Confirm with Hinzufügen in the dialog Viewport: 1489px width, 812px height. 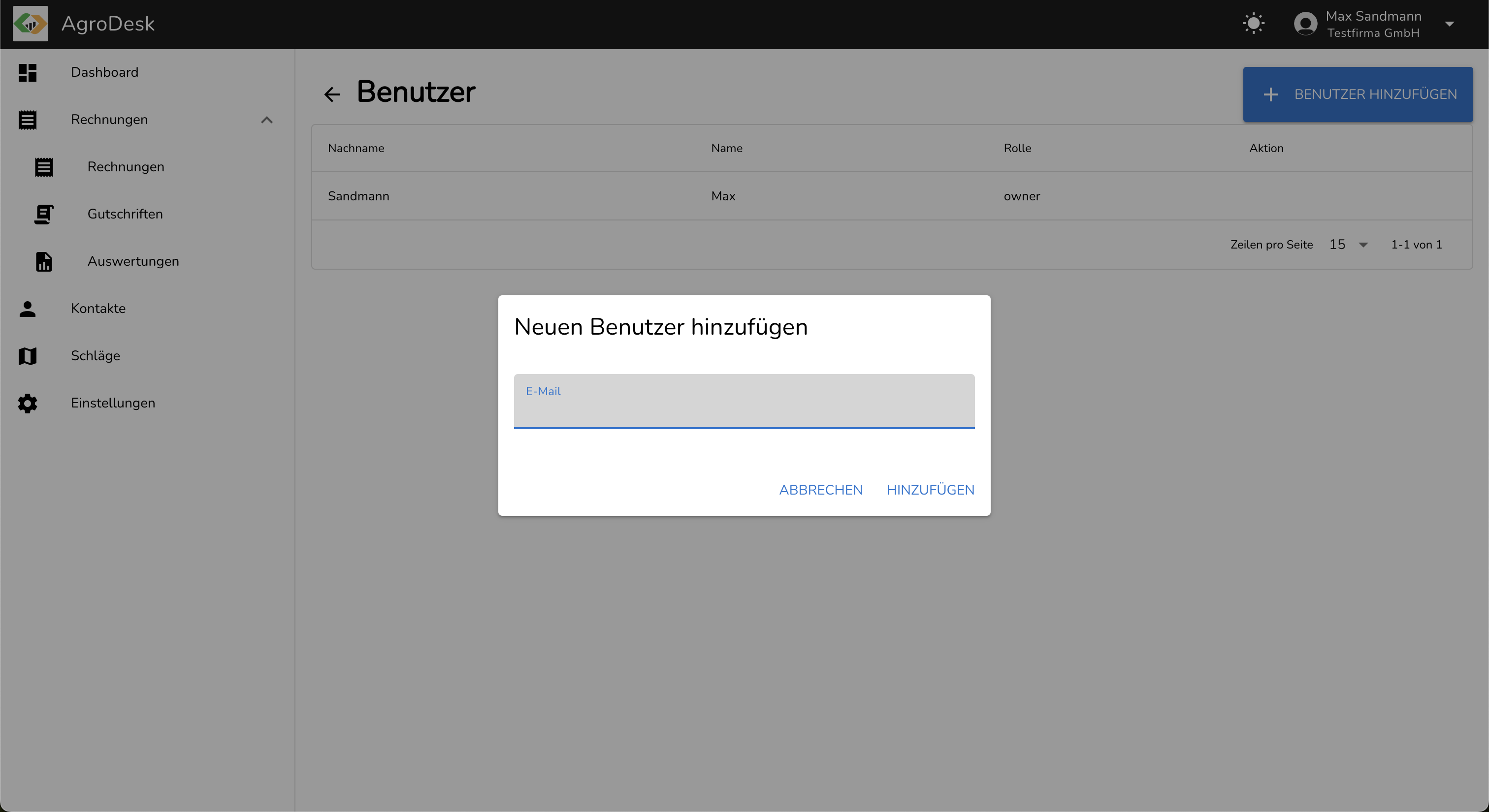tap(930, 490)
